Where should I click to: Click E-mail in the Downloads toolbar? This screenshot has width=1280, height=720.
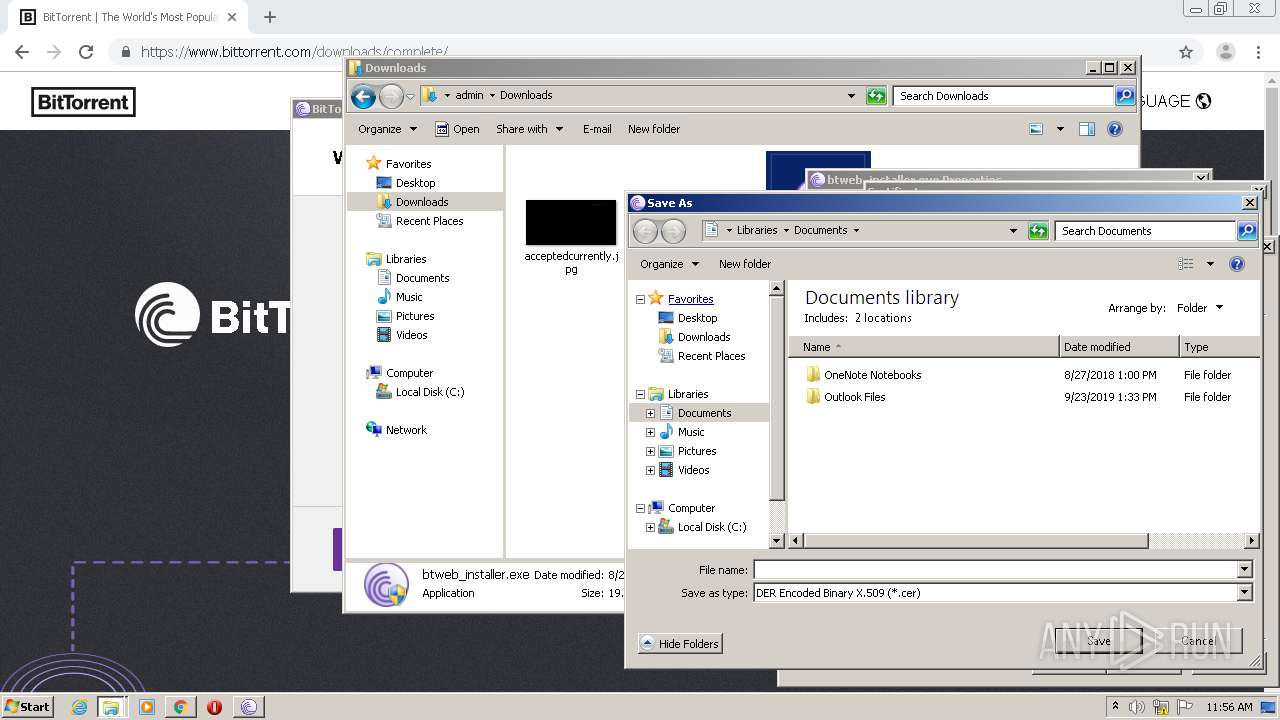(x=597, y=129)
